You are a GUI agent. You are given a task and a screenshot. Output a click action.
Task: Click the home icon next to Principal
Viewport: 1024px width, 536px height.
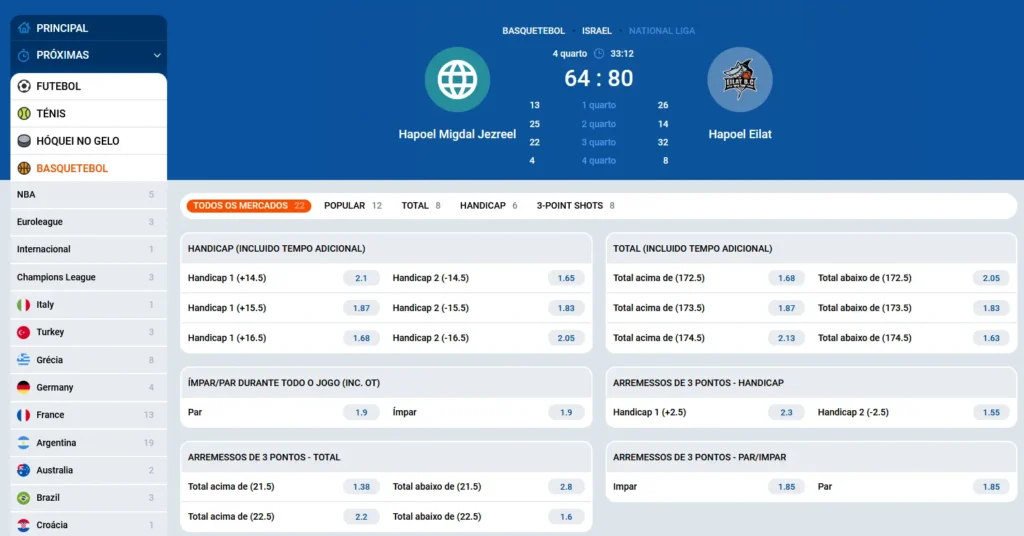click(x=24, y=28)
